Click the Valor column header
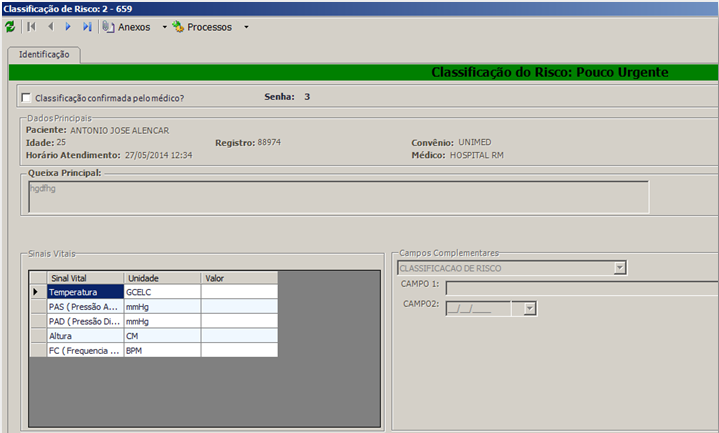The image size is (719, 433). (239, 278)
